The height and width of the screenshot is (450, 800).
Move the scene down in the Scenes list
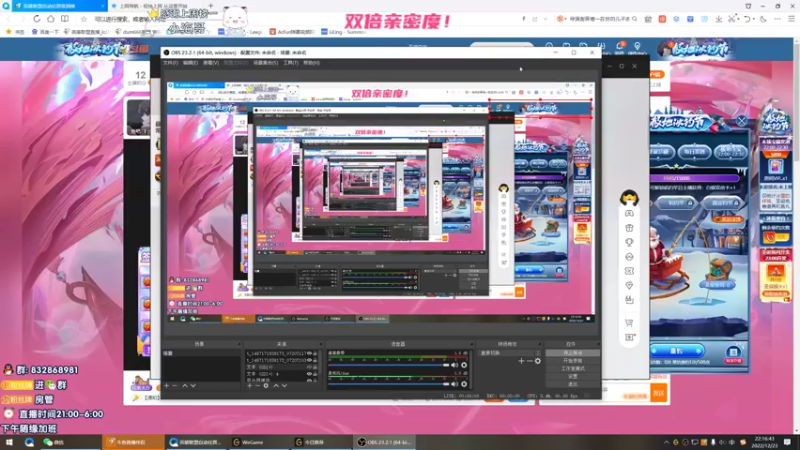[x=193, y=386]
